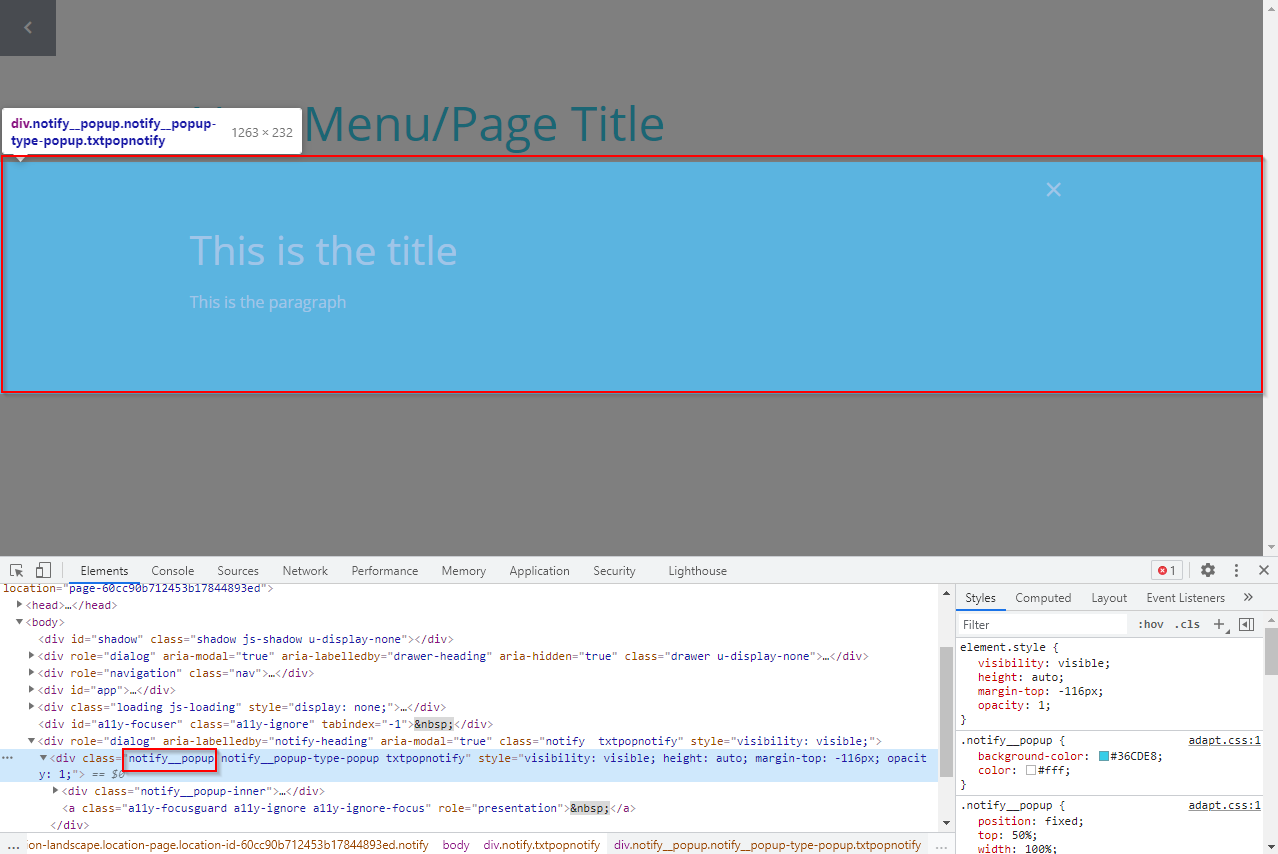Open the Network tab
This screenshot has width=1278, height=854.
click(305, 571)
